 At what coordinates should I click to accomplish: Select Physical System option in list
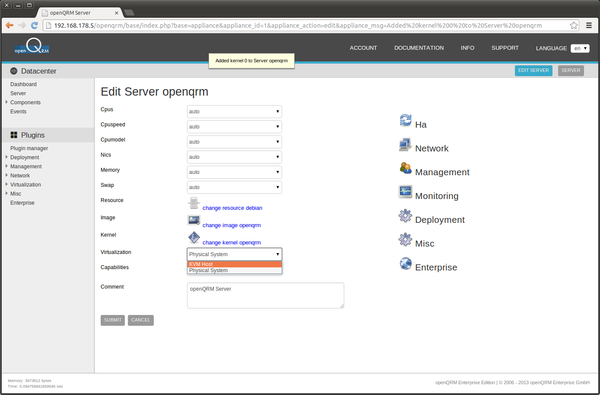[234, 270]
